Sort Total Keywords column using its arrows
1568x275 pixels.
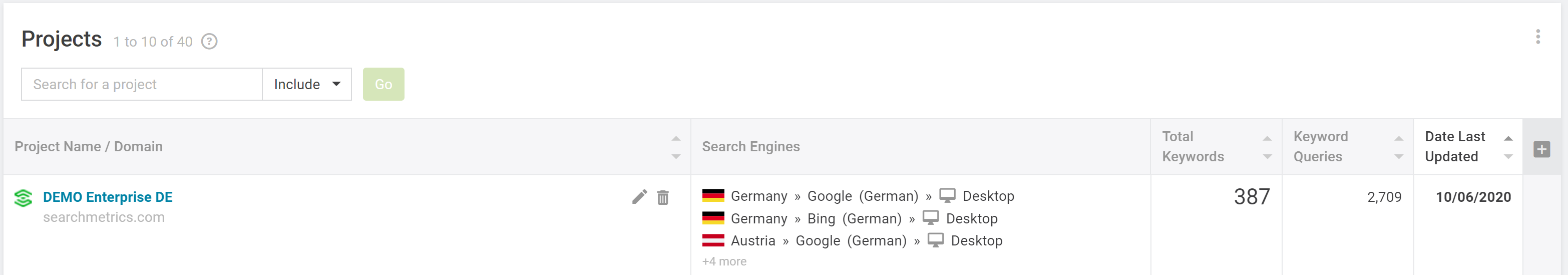tap(1267, 147)
